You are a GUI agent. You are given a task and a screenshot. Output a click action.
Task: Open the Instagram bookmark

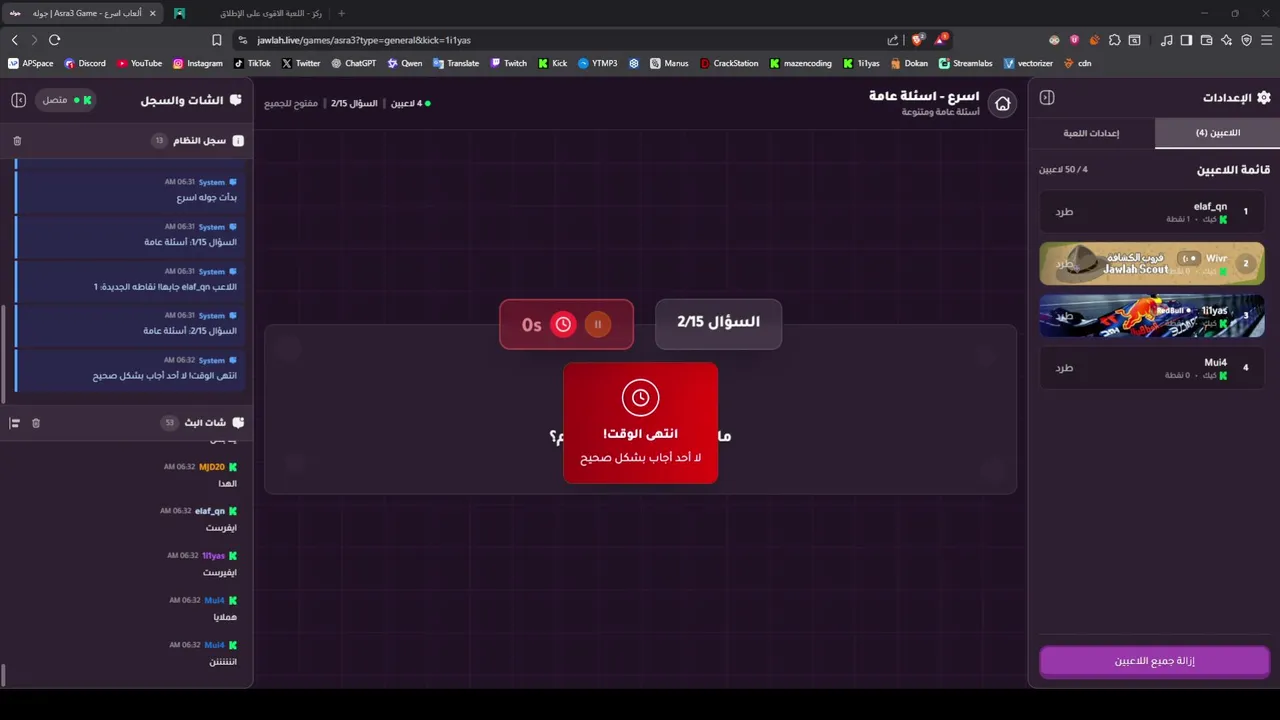pos(198,63)
